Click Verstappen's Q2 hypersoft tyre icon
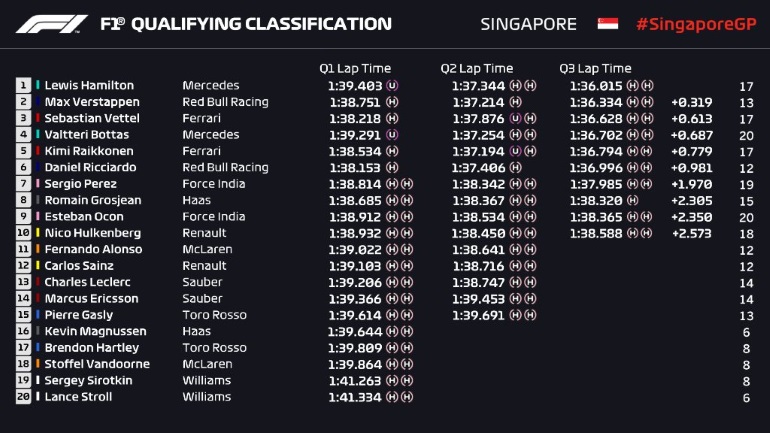 (515, 102)
